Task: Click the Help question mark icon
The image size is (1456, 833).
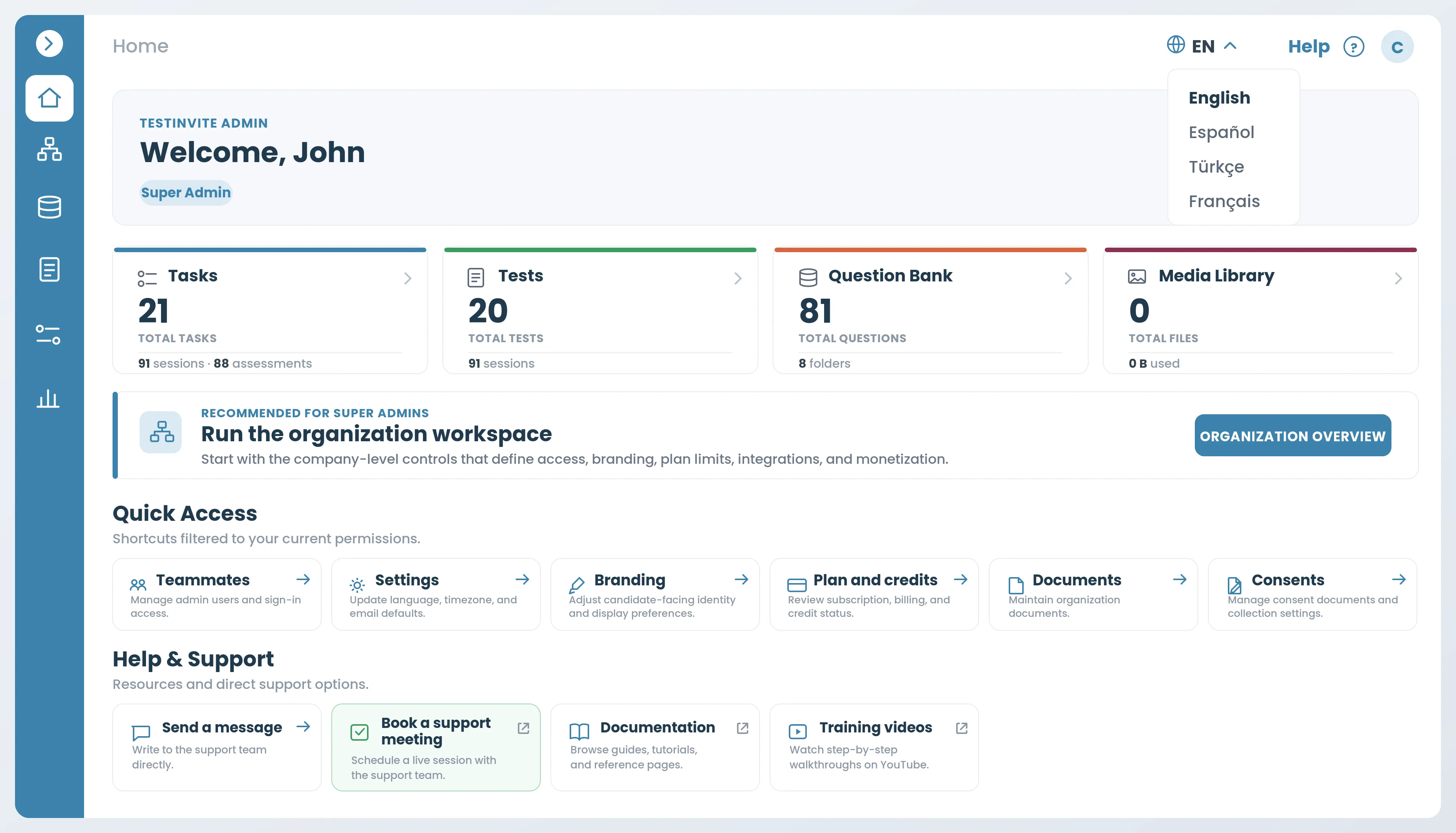Action: [1354, 47]
